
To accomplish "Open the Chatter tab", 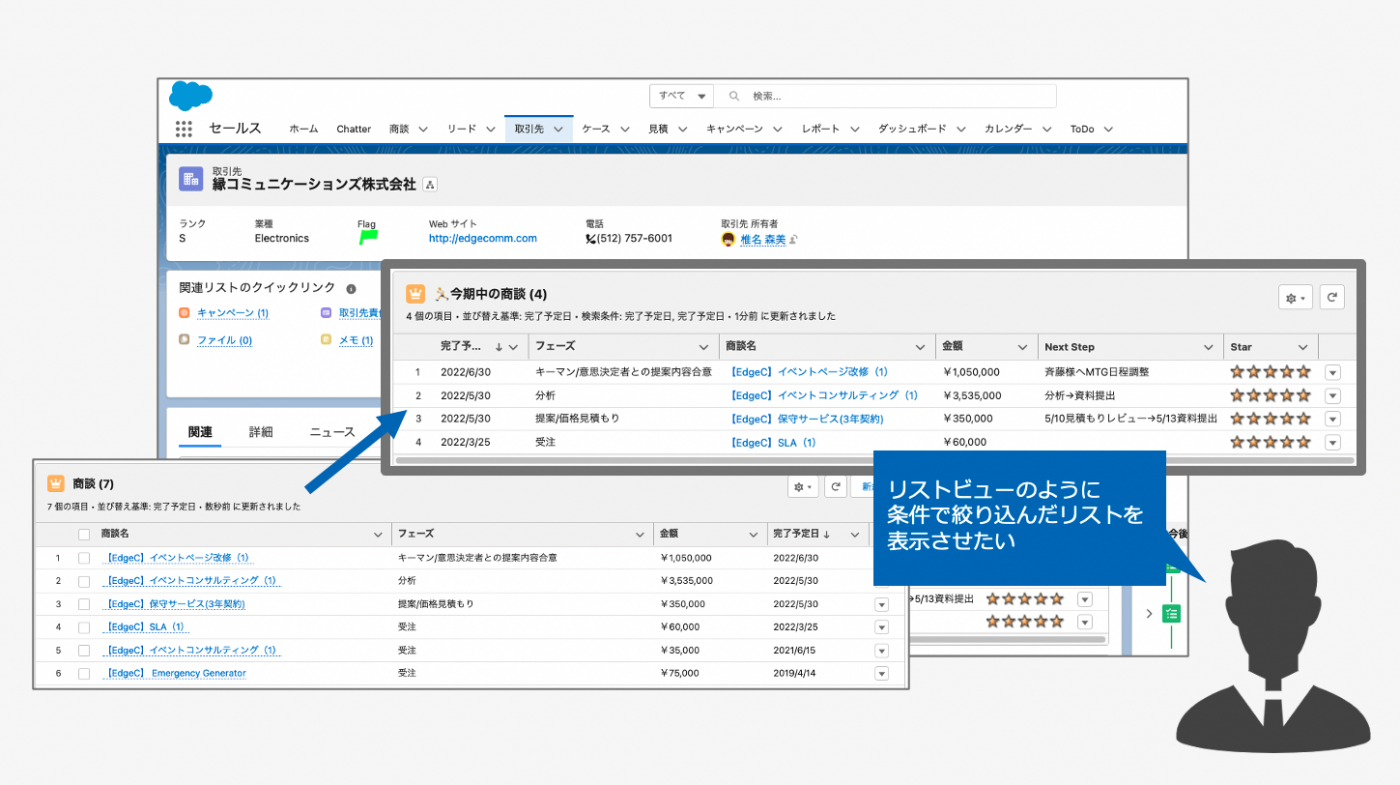I will click(x=354, y=129).
